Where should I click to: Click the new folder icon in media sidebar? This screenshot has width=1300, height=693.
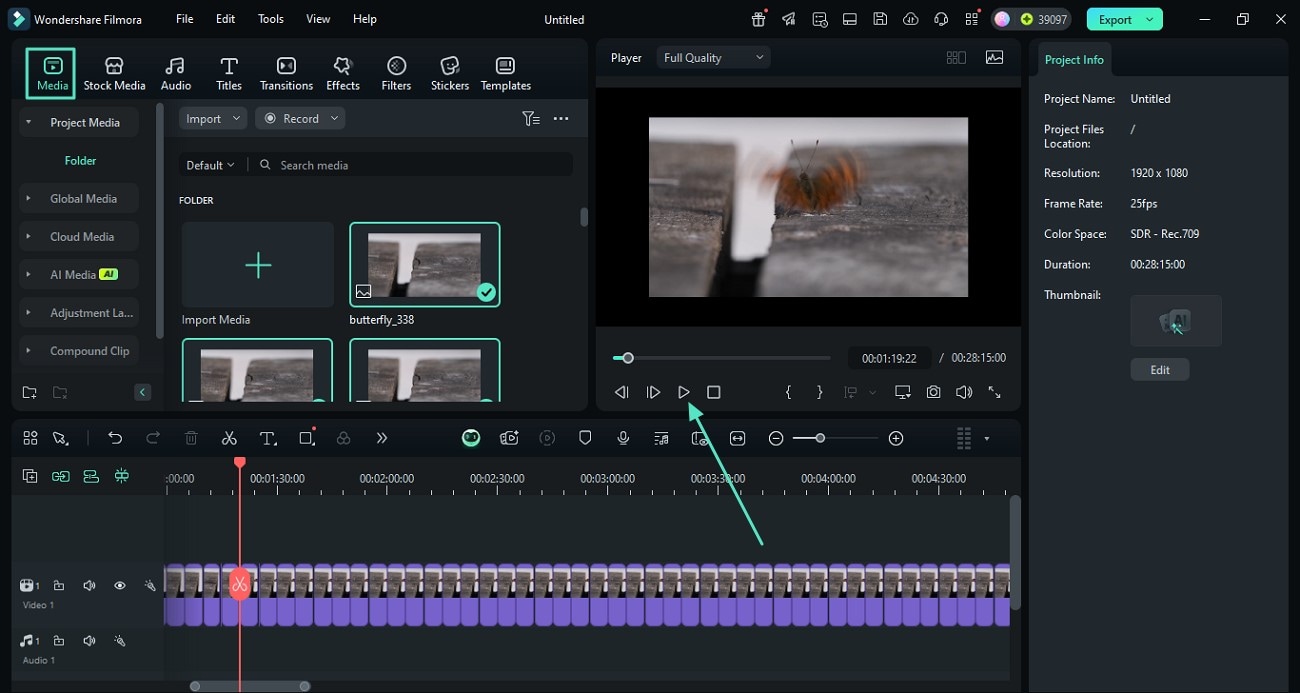click(29, 392)
